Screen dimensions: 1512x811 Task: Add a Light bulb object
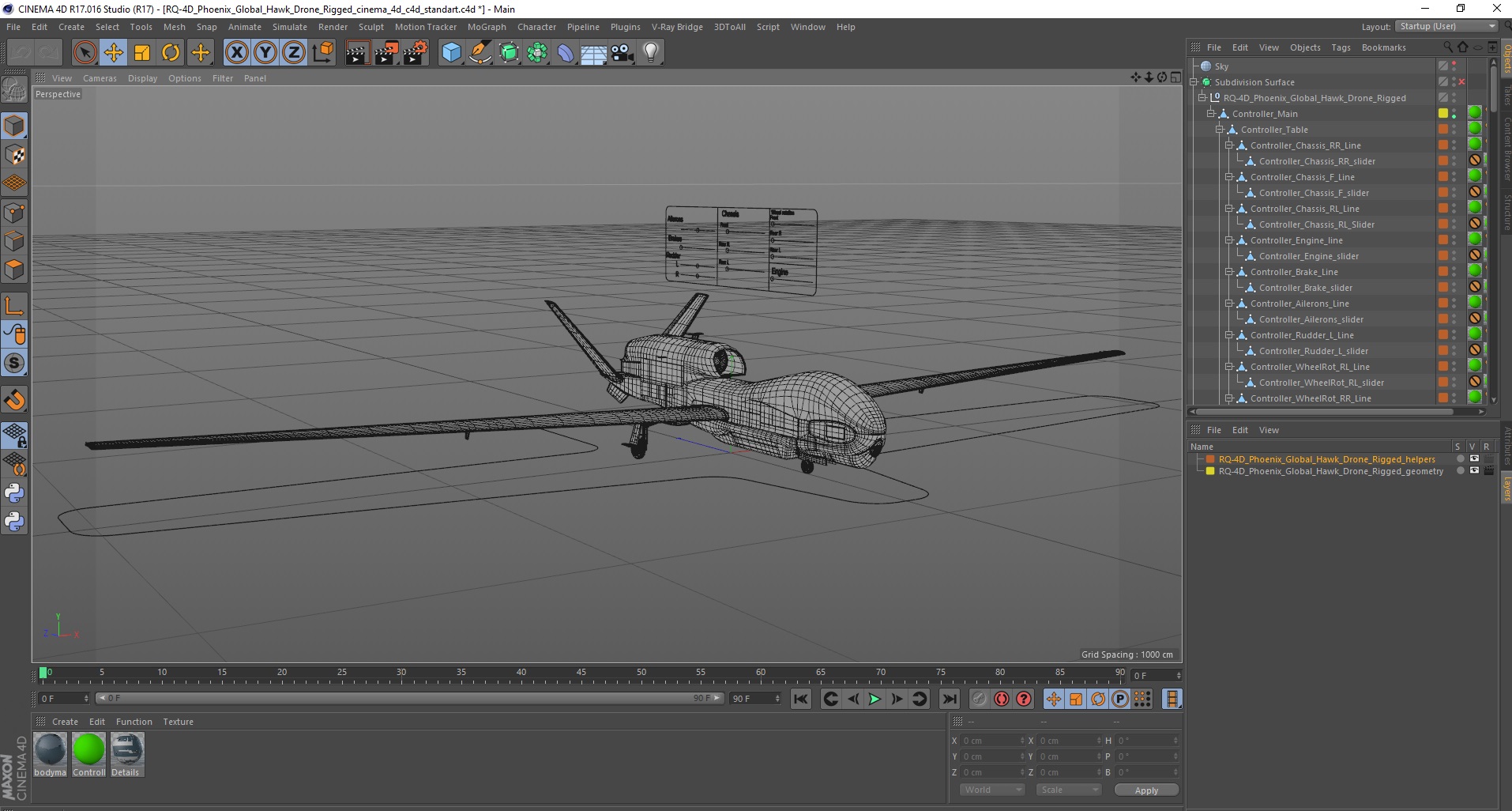(651, 53)
